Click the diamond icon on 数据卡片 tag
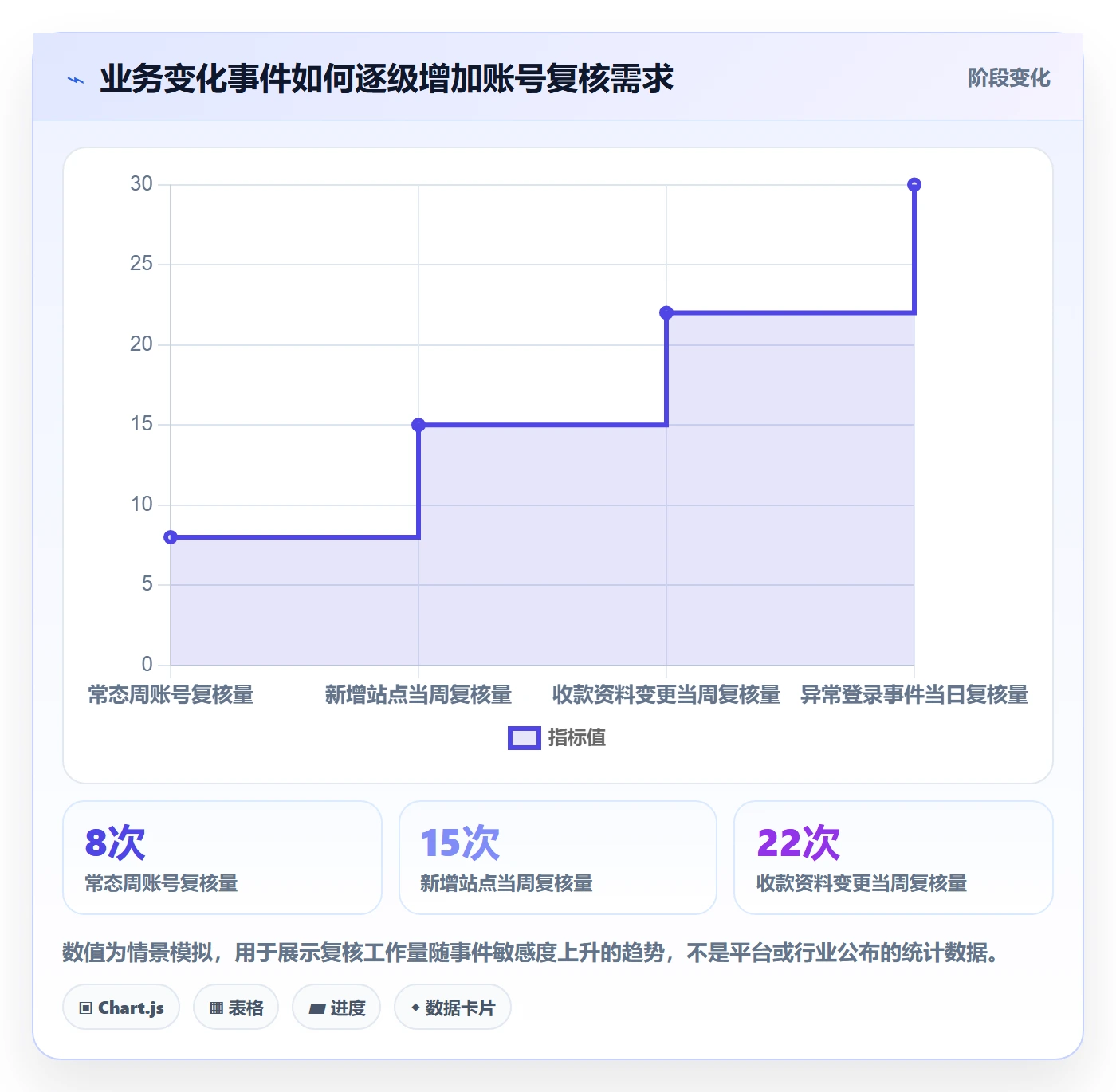This screenshot has width=1116, height=1092. coord(415,1008)
